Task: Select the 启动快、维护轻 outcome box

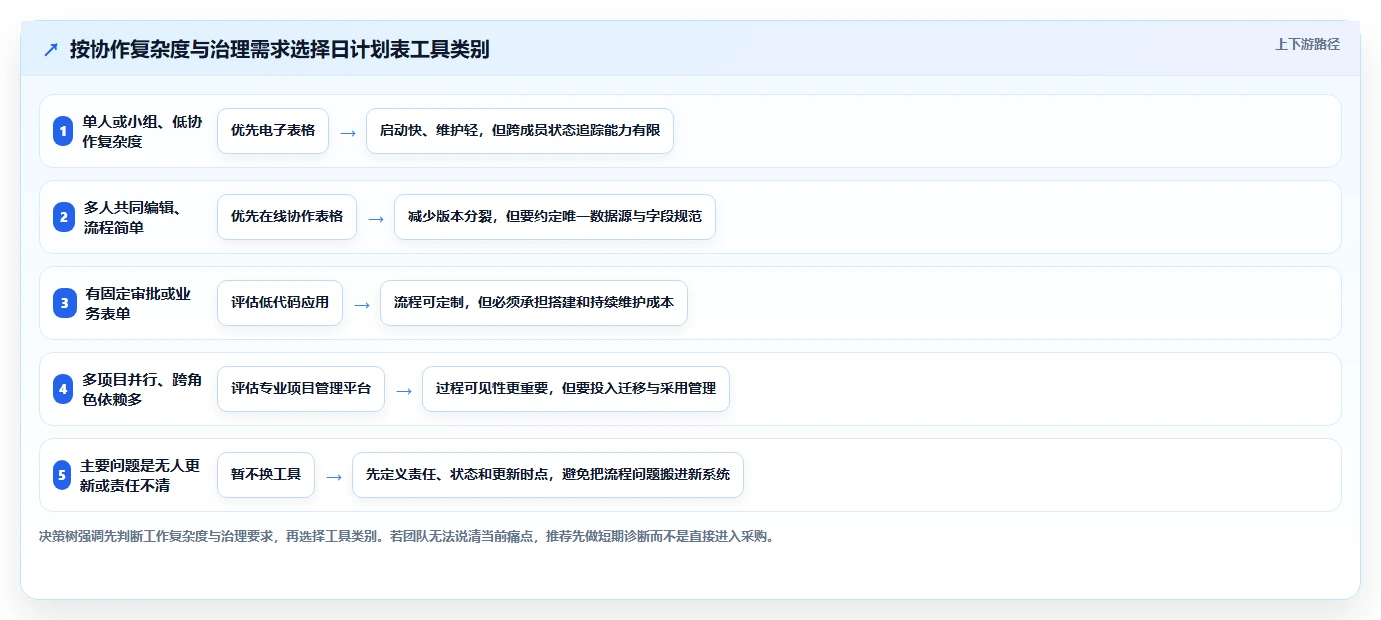Action: click(520, 131)
